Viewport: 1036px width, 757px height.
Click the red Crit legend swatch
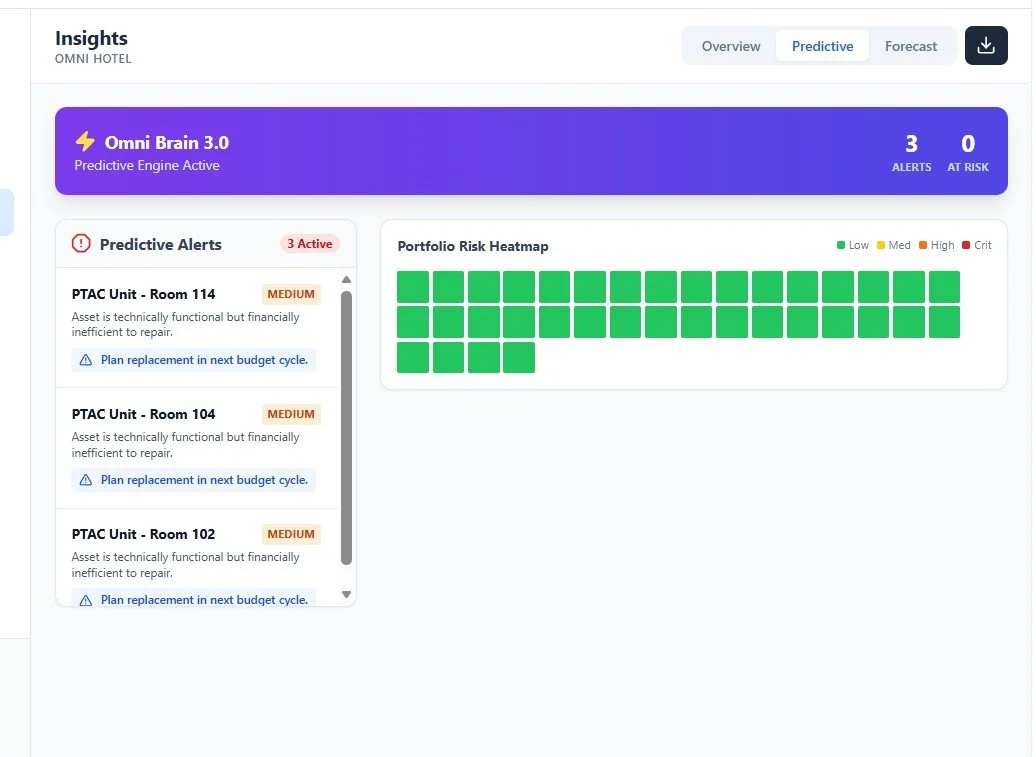pyautogui.click(x=966, y=245)
